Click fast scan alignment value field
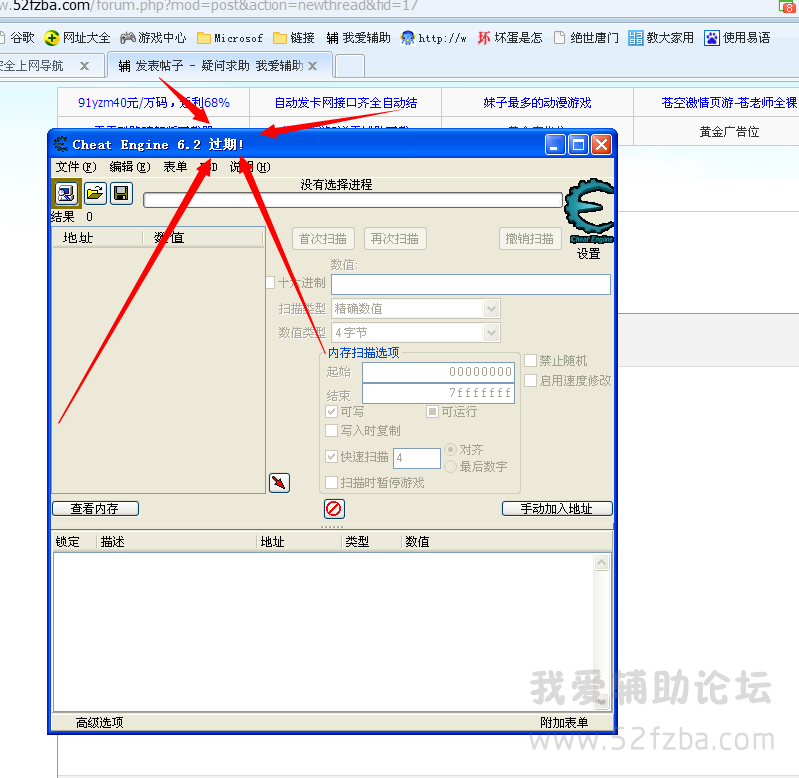 [x=417, y=458]
